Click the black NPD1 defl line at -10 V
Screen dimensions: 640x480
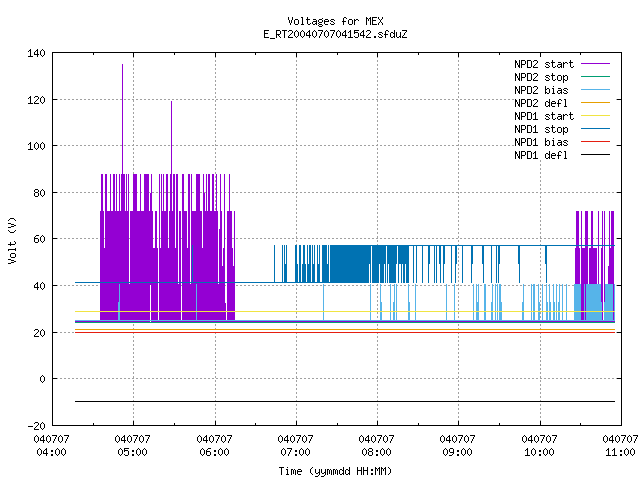pos(345,402)
